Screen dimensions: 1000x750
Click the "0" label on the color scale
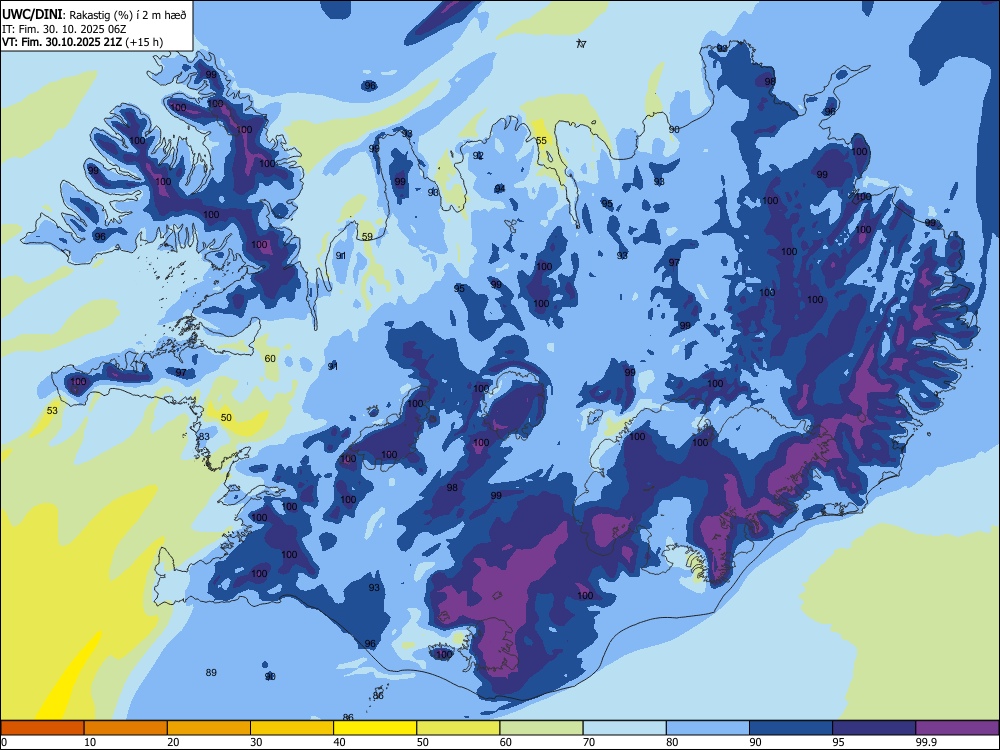[x=4, y=742]
